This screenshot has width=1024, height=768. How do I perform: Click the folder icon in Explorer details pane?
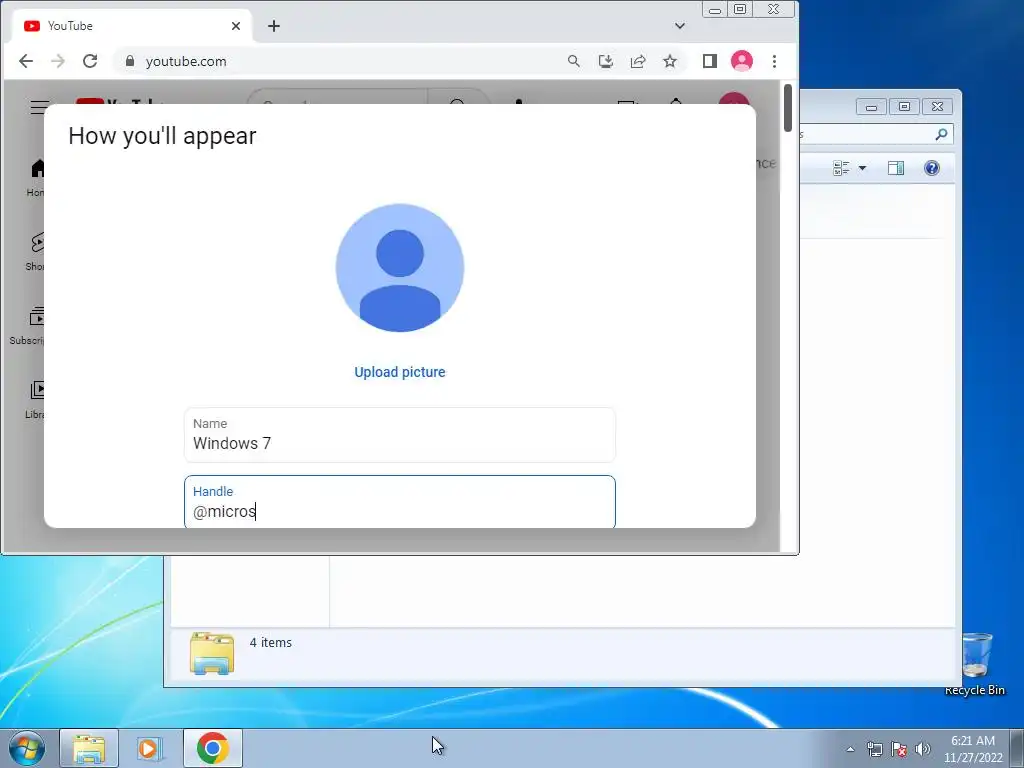(x=212, y=653)
